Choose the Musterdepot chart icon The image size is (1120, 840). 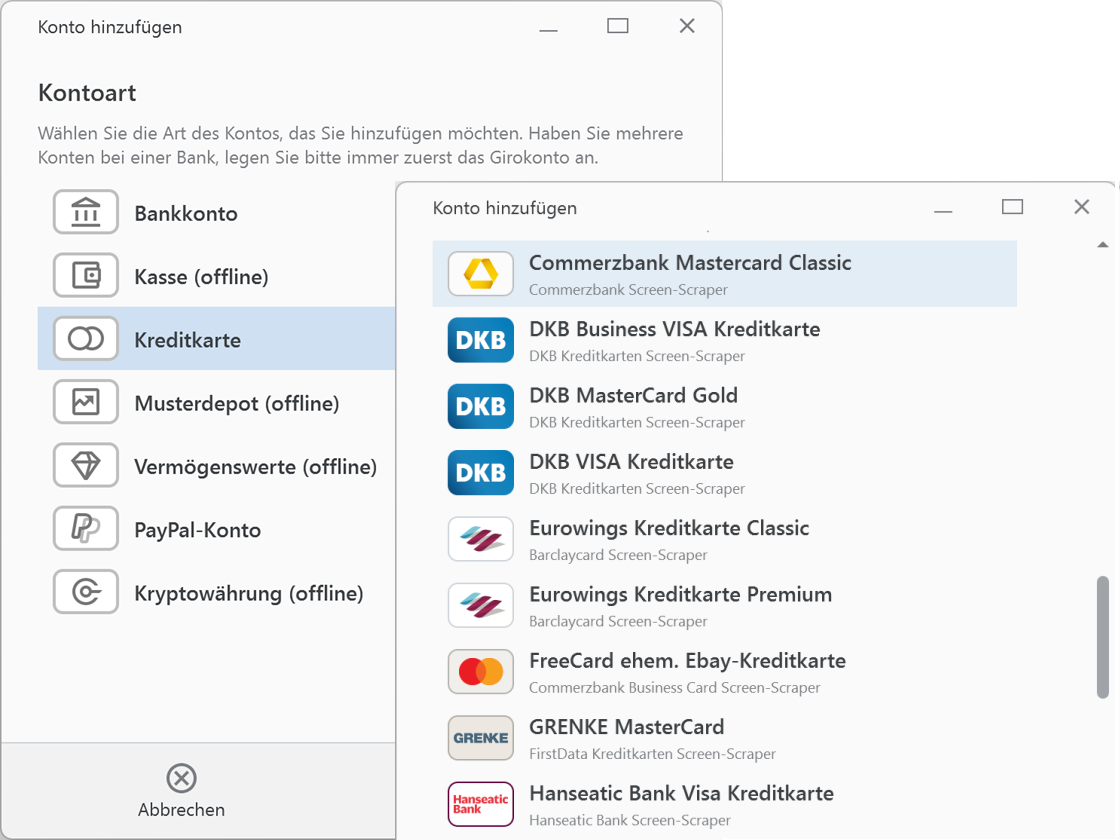86,403
